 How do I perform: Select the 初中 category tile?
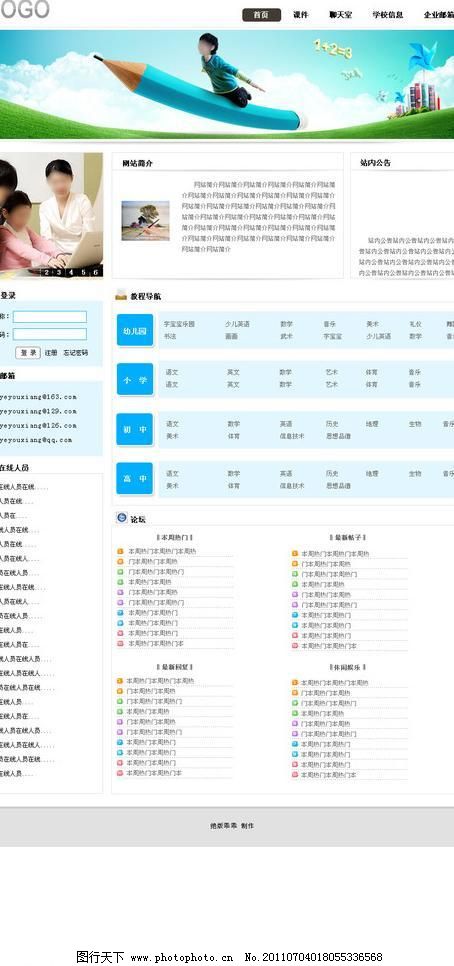[135, 429]
